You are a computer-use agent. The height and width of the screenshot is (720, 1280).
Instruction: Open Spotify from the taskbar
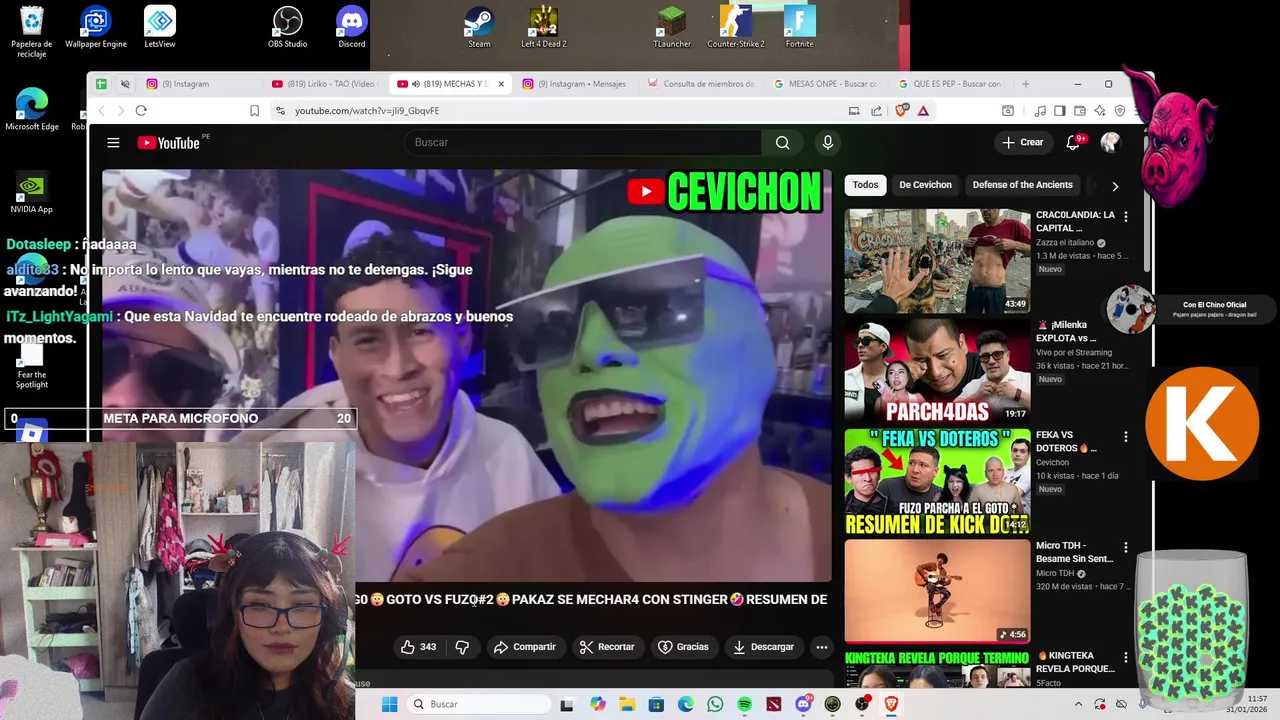(x=745, y=704)
